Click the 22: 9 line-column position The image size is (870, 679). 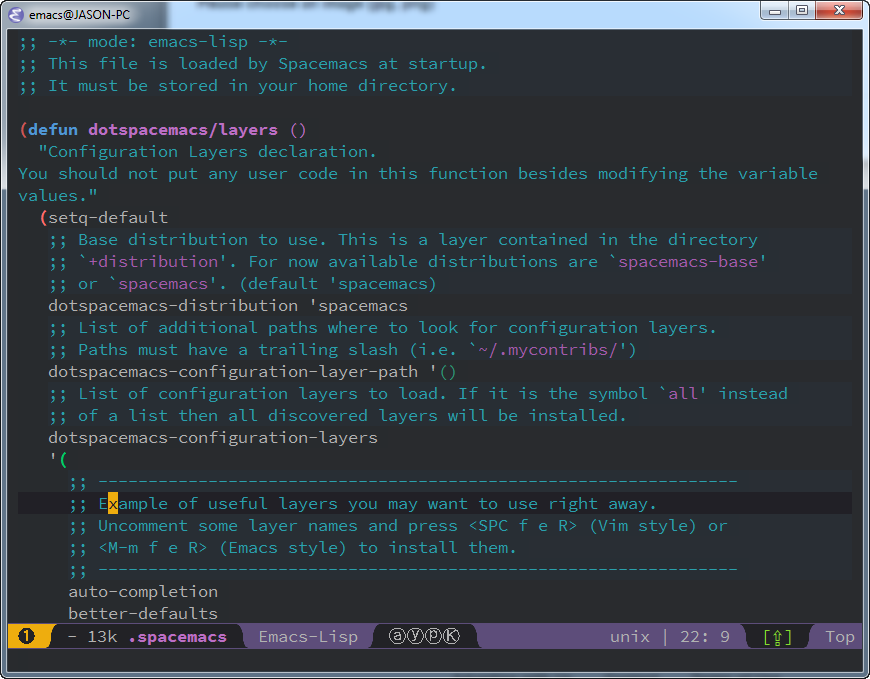pyautogui.click(x=705, y=637)
